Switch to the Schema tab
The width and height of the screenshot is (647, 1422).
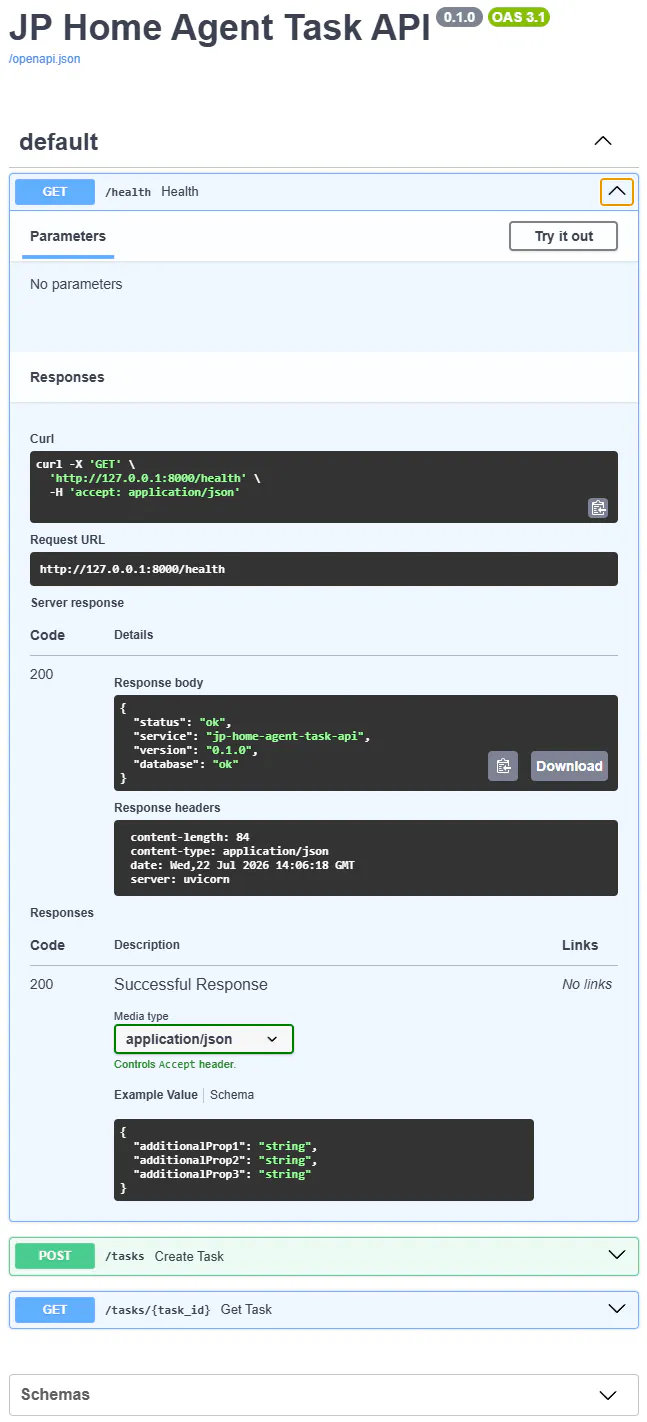tap(232, 1095)
